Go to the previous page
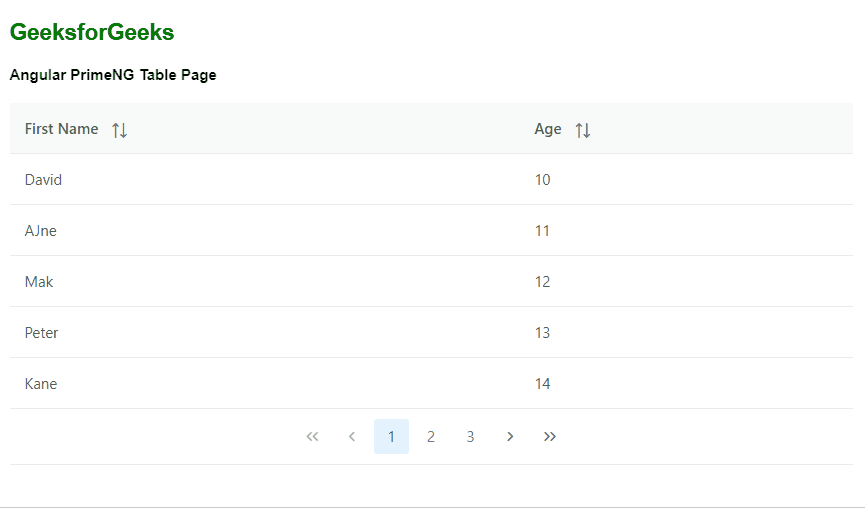 (352, 437)
